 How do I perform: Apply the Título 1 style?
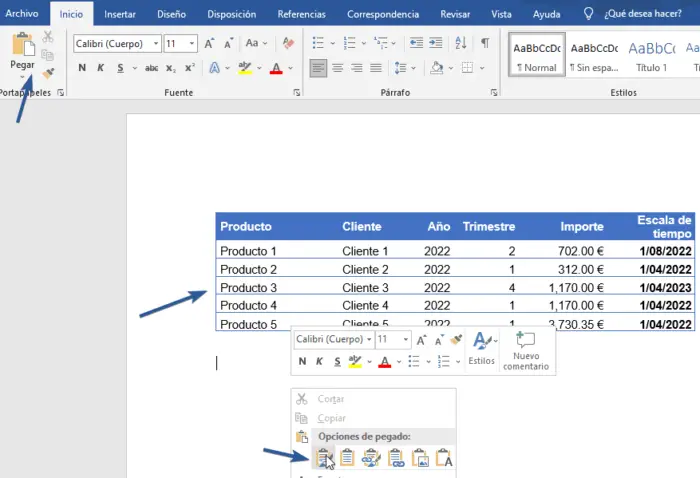[652, 55]
